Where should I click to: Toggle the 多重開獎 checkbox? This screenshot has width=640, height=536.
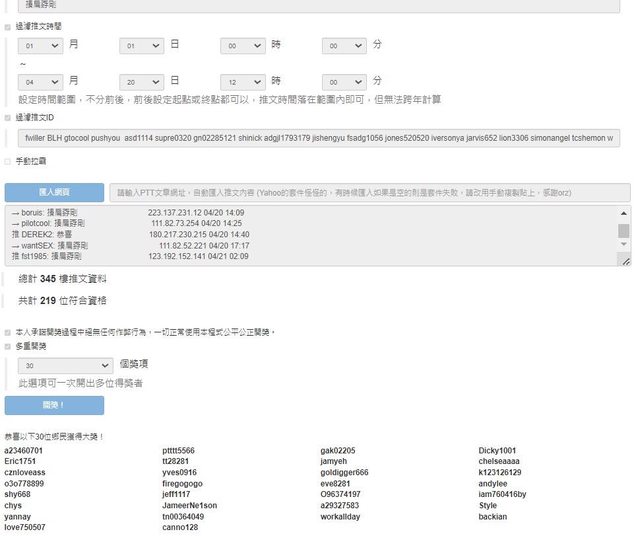8,346
